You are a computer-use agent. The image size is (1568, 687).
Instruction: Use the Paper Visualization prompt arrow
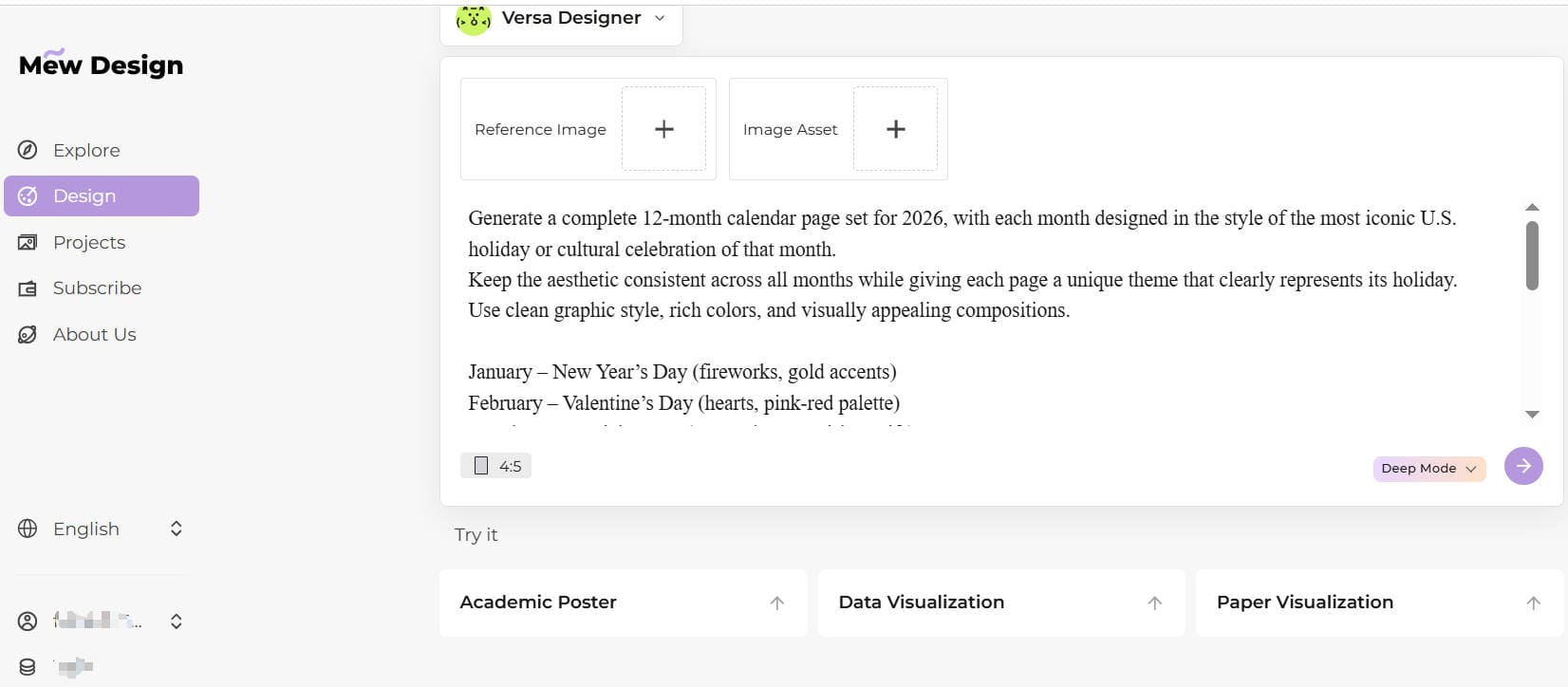coord(1533,603)
